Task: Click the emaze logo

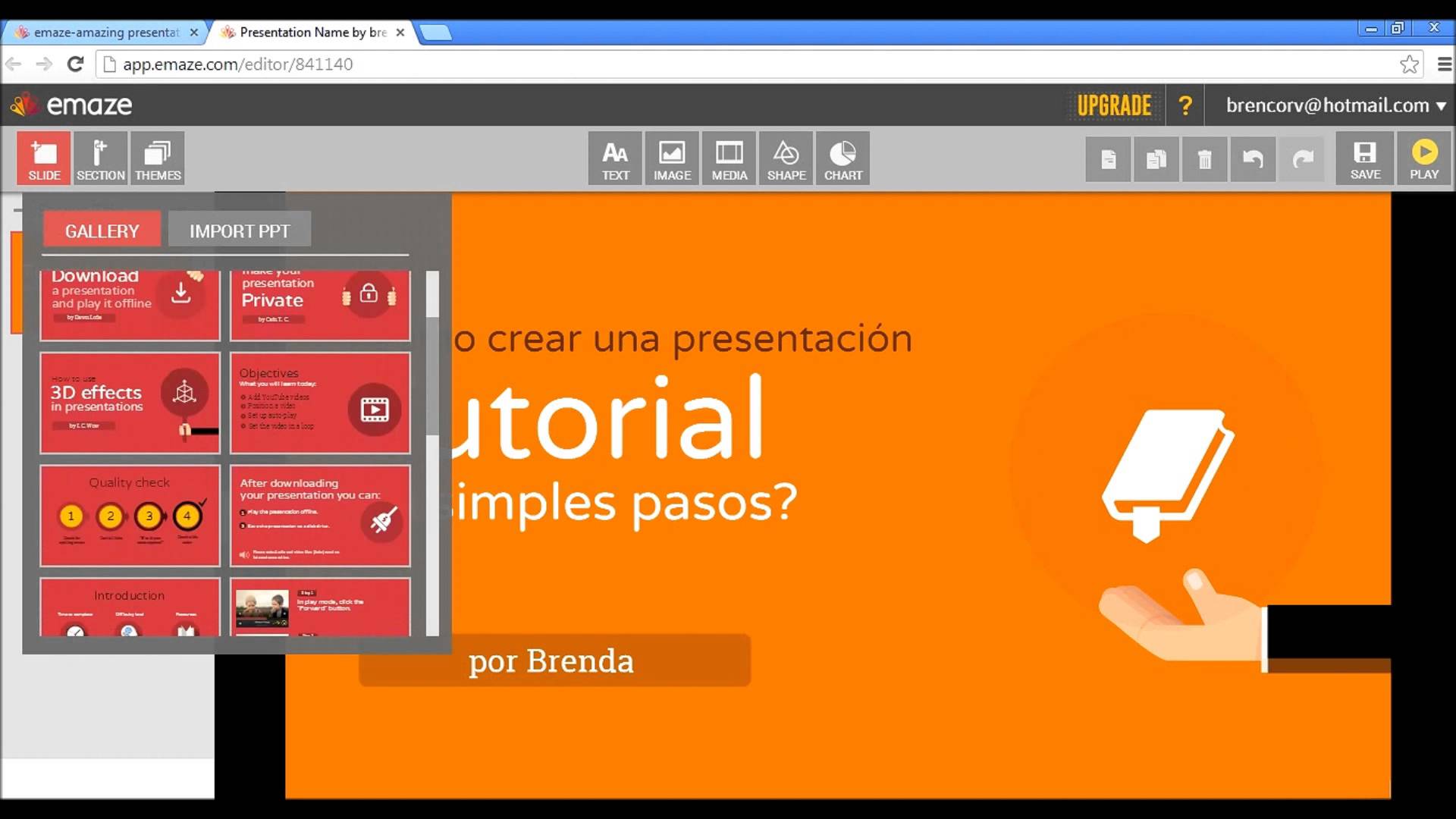Action: coord(72,105)
